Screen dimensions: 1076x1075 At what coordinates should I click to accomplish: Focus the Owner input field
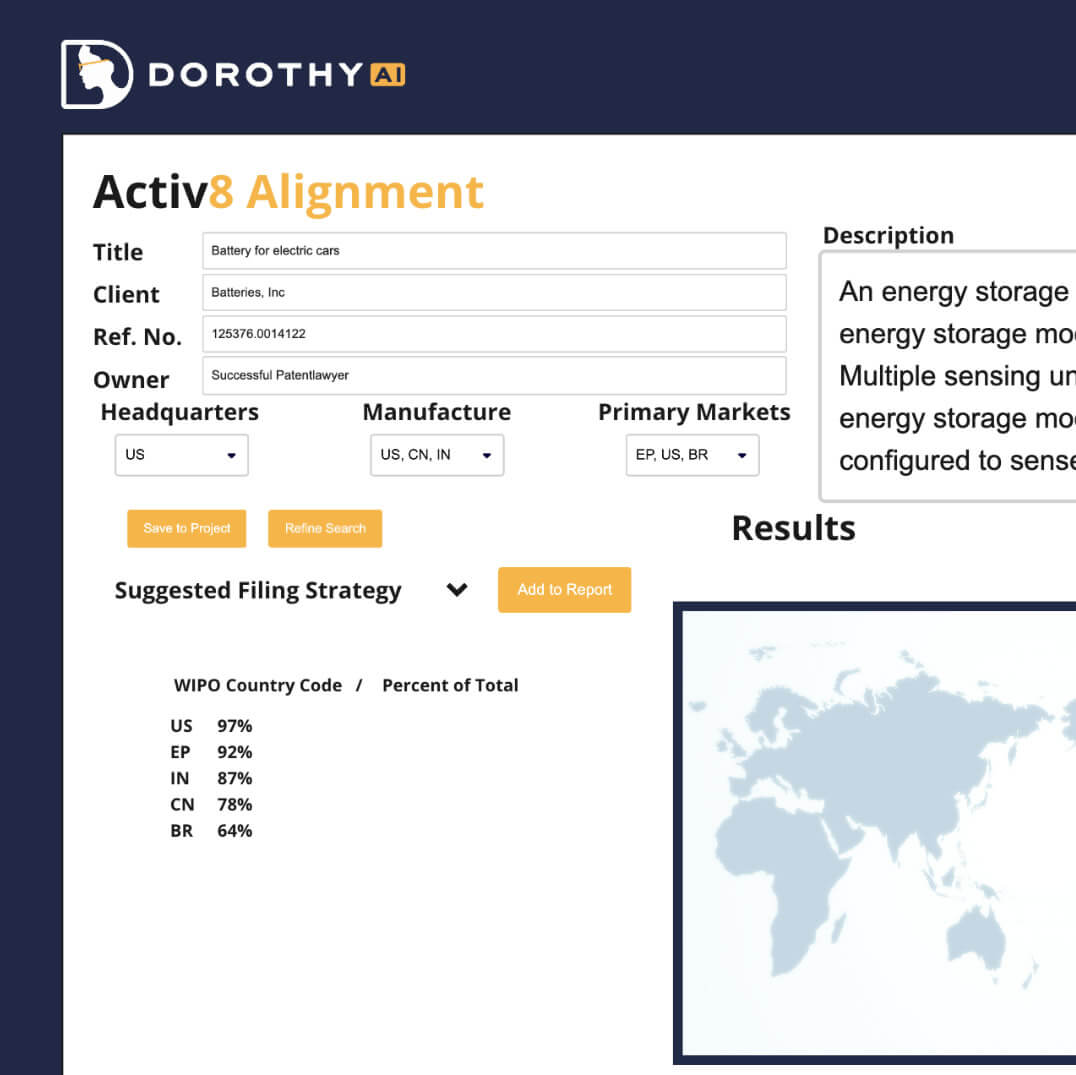pyautogui.click(x=494, y=376)
